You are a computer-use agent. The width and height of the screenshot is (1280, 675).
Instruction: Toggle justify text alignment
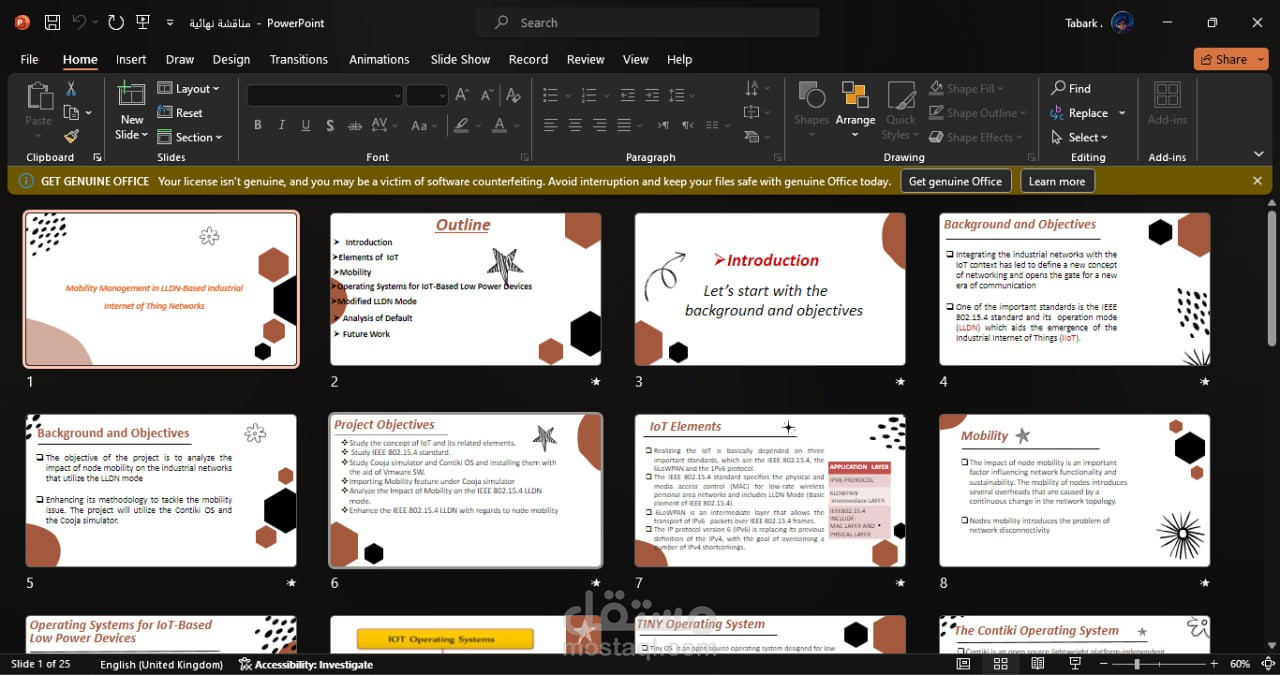(x=624, y=125)
